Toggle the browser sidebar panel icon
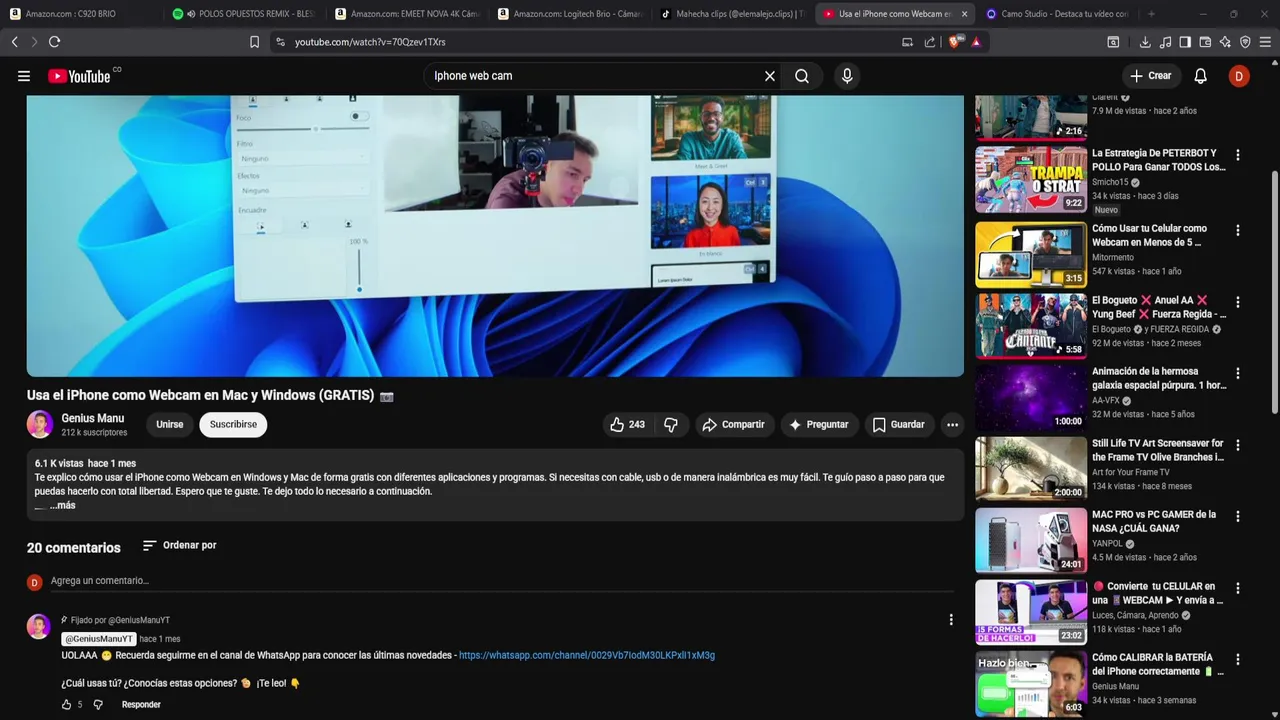 click(x=1185, y=42)
